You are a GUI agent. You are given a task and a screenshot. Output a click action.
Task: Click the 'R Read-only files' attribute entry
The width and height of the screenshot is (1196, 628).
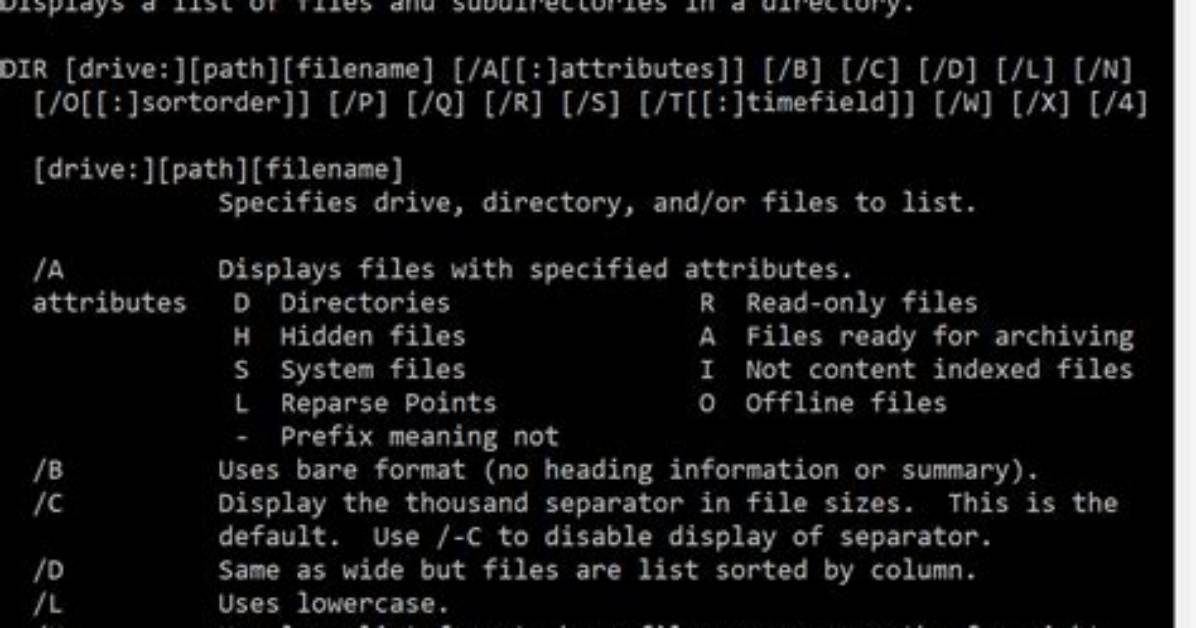(x=838, y=303)
